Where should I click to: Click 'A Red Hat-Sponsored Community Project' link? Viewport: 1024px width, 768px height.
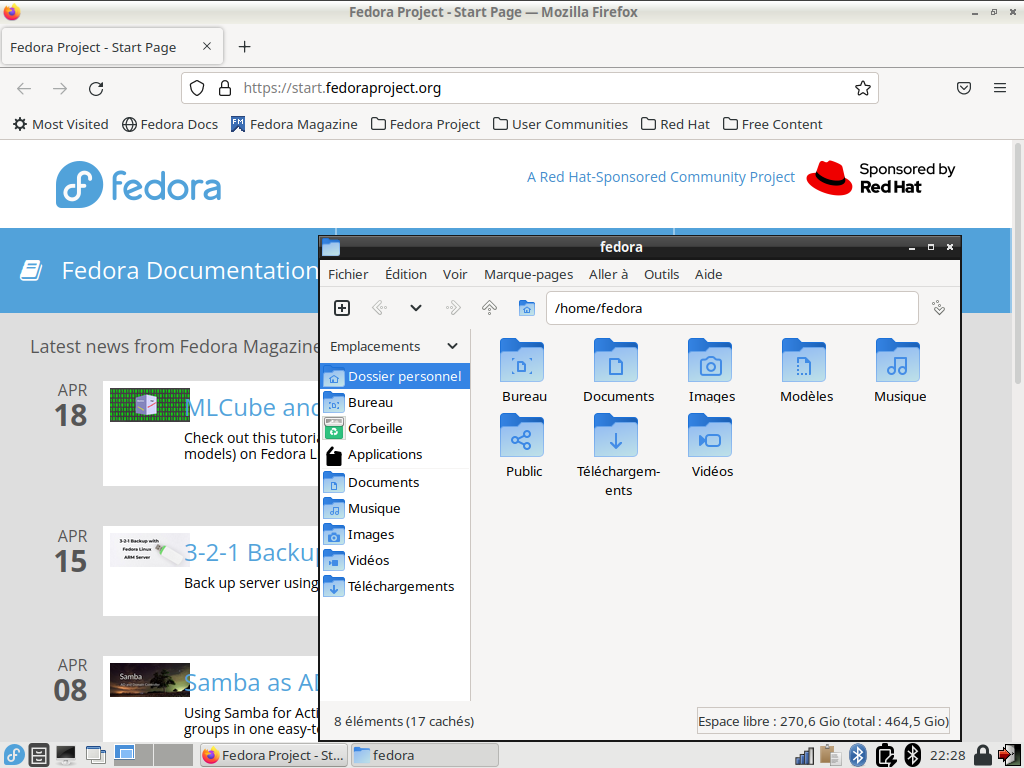661,177
